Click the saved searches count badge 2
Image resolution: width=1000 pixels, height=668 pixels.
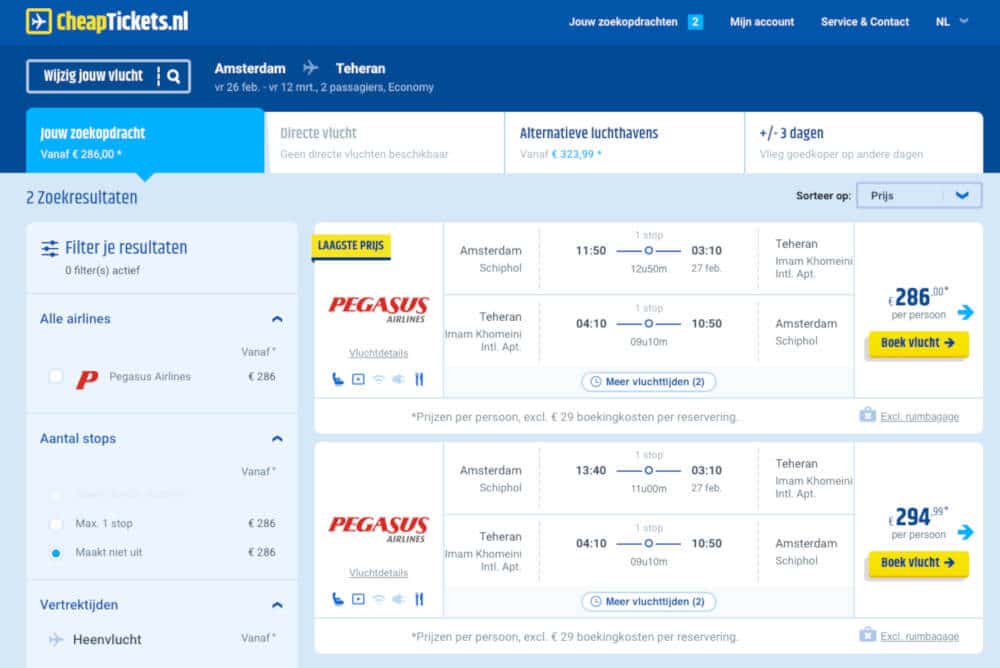click(695, 22)
